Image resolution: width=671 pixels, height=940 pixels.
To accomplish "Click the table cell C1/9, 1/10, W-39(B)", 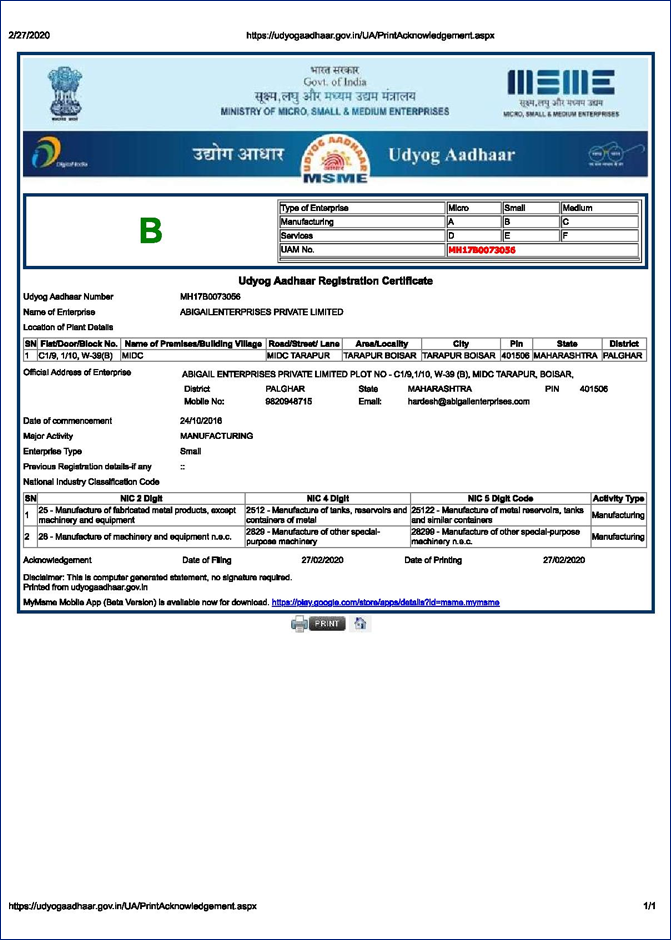I will coord(79,355).
